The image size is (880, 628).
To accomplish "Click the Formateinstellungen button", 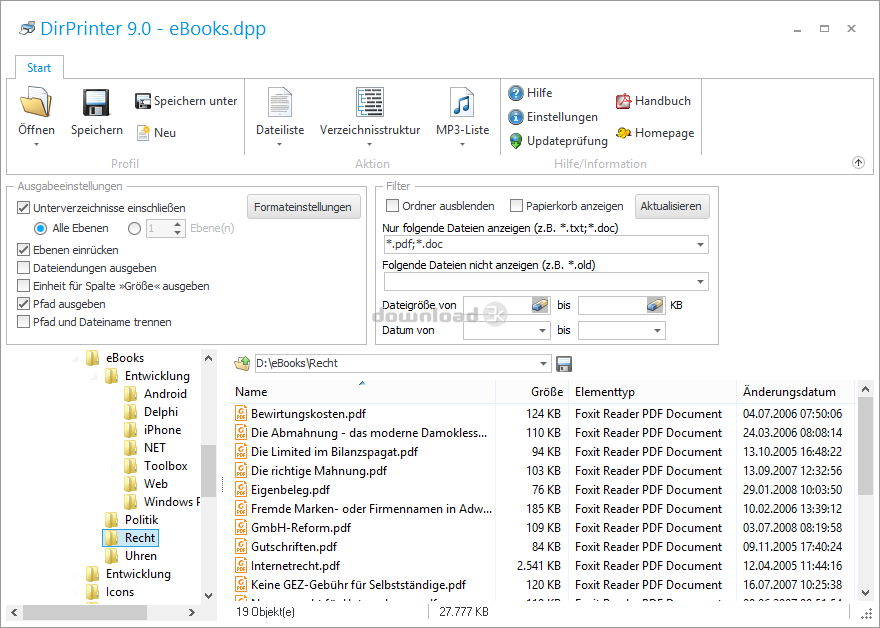I will click(303, 207).
